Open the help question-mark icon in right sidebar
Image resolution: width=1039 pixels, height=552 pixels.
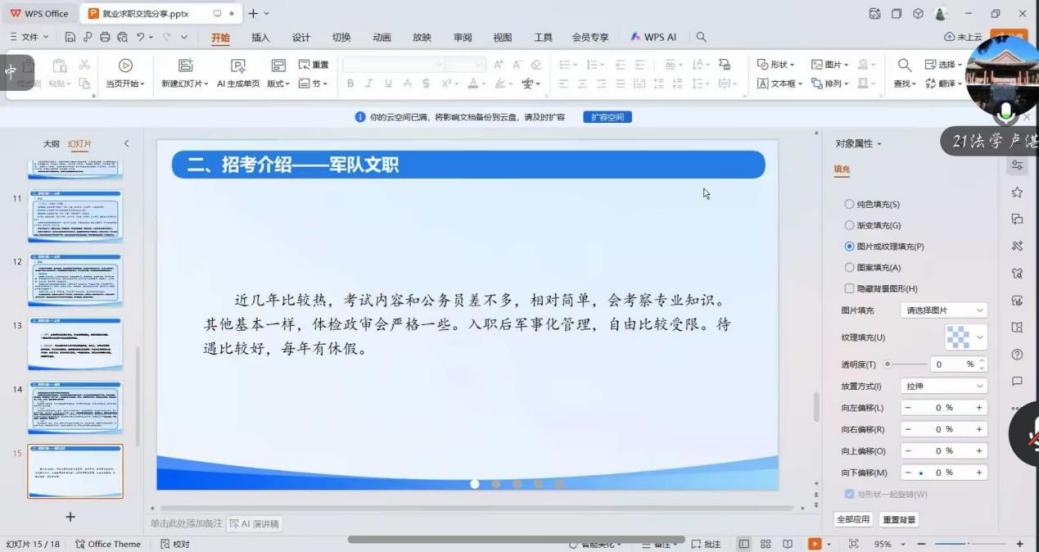(x=1017, y=354)
